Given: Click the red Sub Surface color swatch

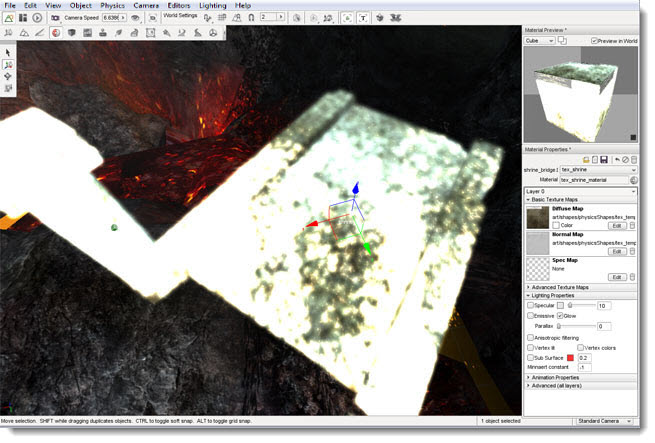Looking at the screenshot, I should click(x=571, y=357).
